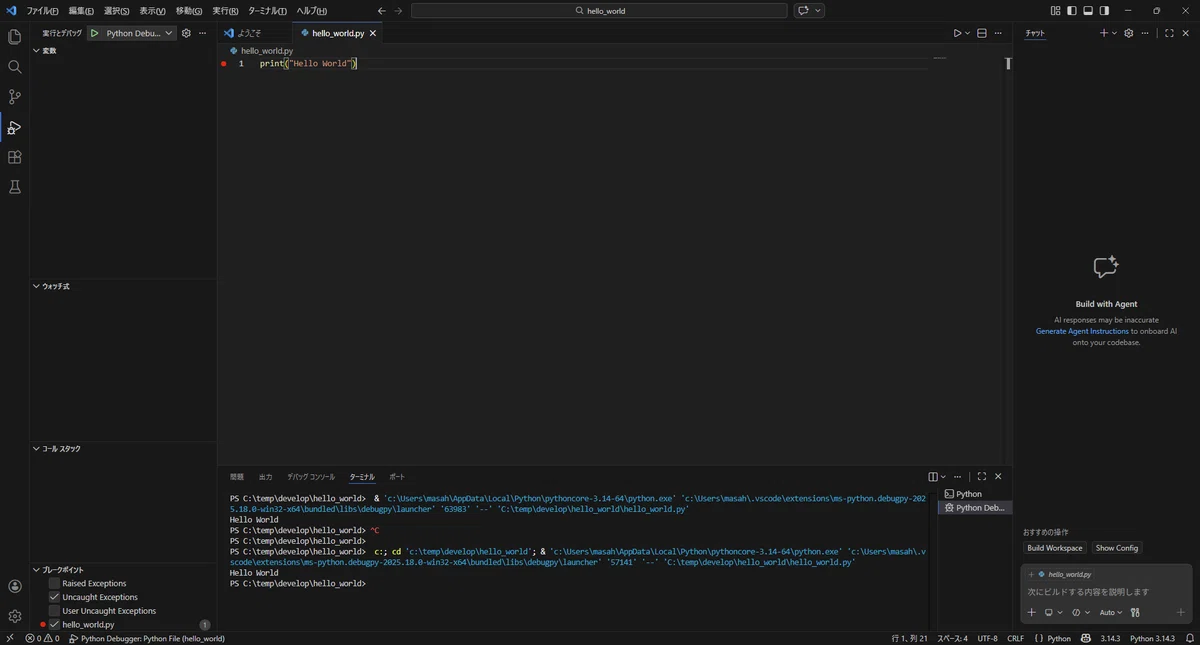Open the Accounts icon in activity bar
This screenshot has width=1200, height=645.
(14, 586)
